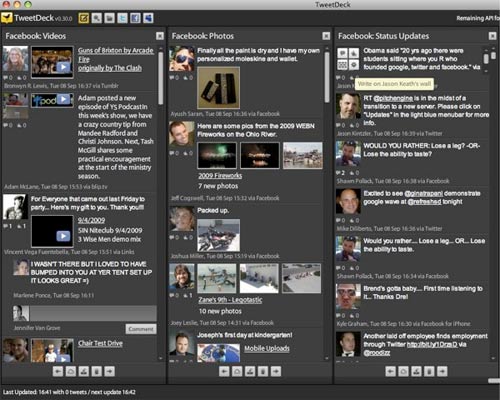This screenshot has height=400, width=500.
Task: Open the Joseph's first day at kindergarten photo
Action: [218, 353]
